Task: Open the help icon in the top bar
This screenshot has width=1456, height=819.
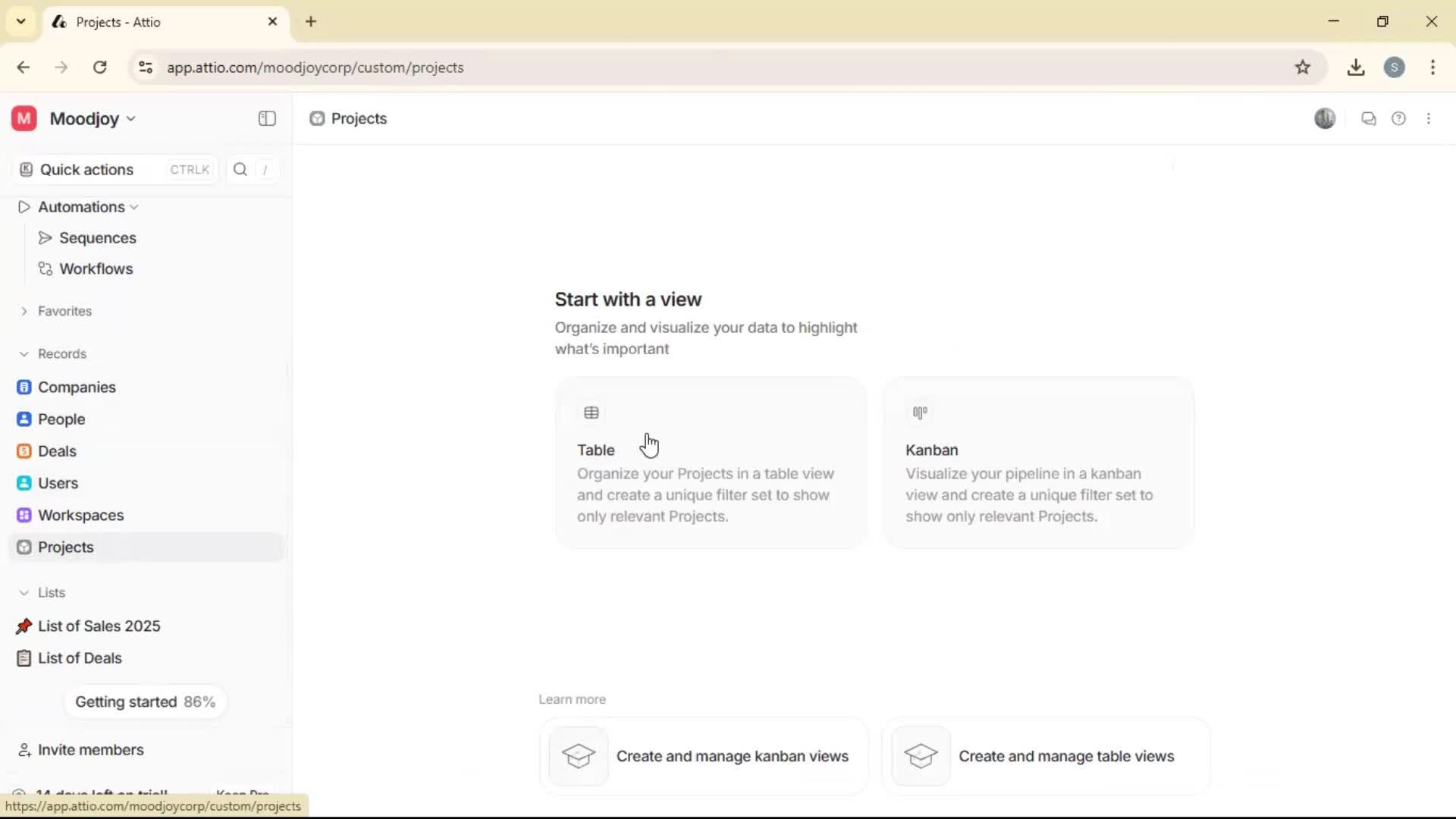Action: pos(1399,118)
